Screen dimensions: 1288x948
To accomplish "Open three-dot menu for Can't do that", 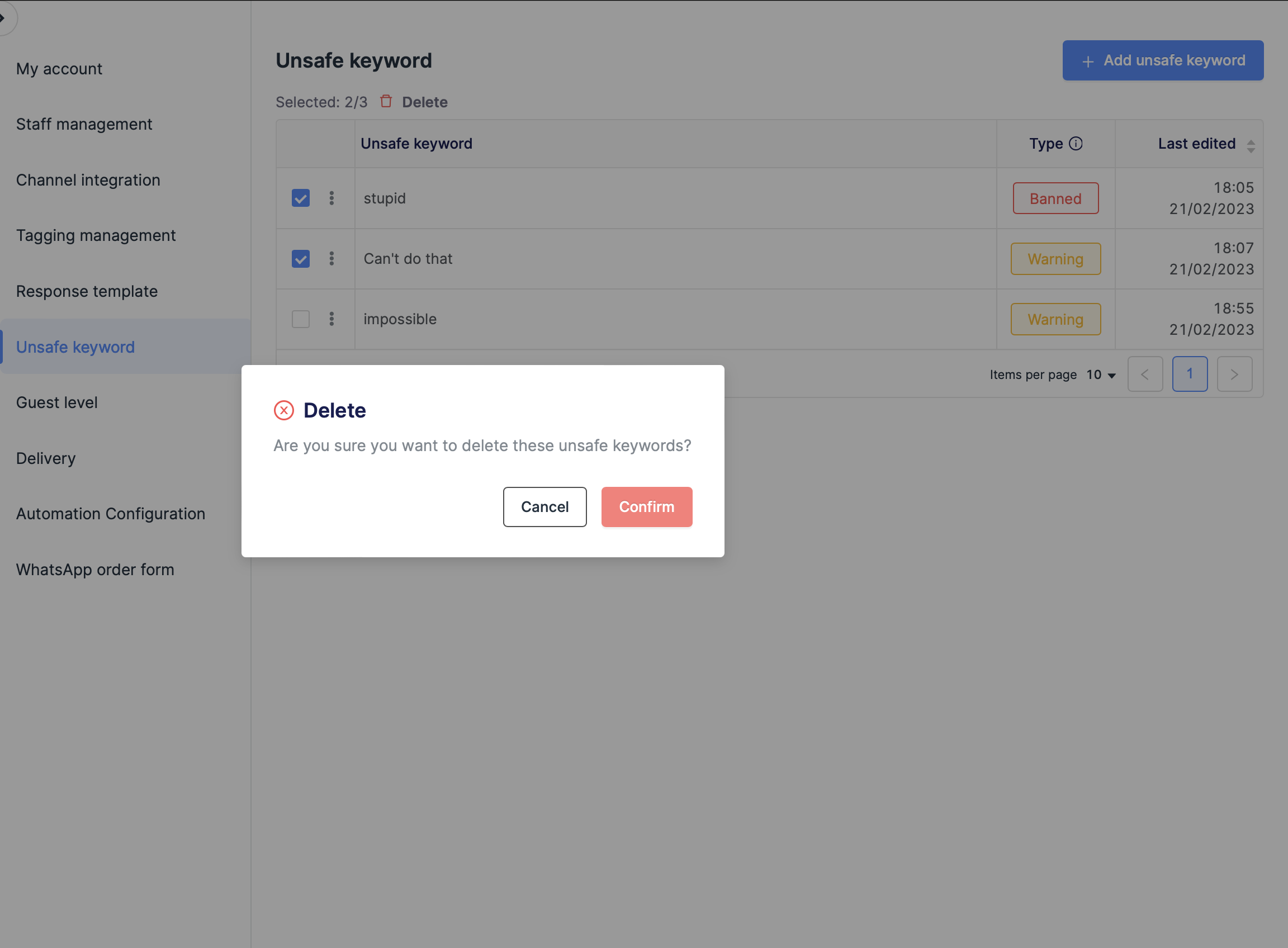I will pyautogui.click(x=331, y=258).
